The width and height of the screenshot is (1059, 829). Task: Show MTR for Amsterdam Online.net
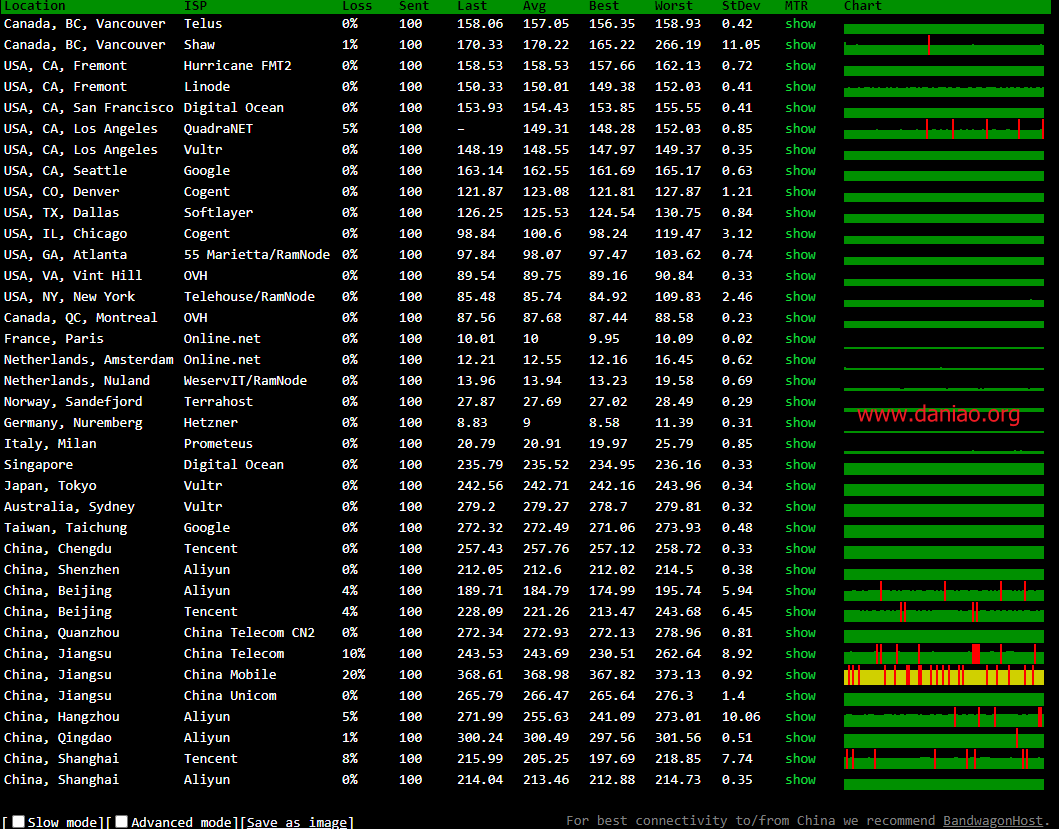tap(800, 359)
